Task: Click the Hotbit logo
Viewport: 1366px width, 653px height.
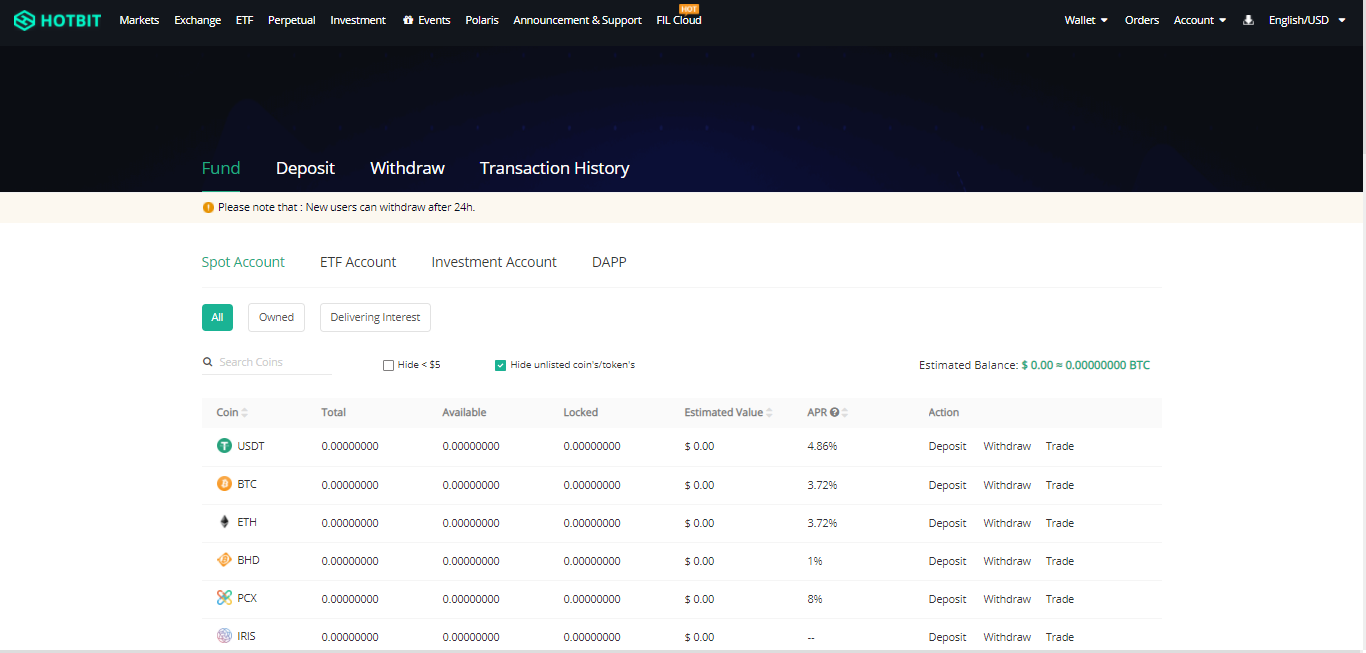Action: (x=57, y=20)
